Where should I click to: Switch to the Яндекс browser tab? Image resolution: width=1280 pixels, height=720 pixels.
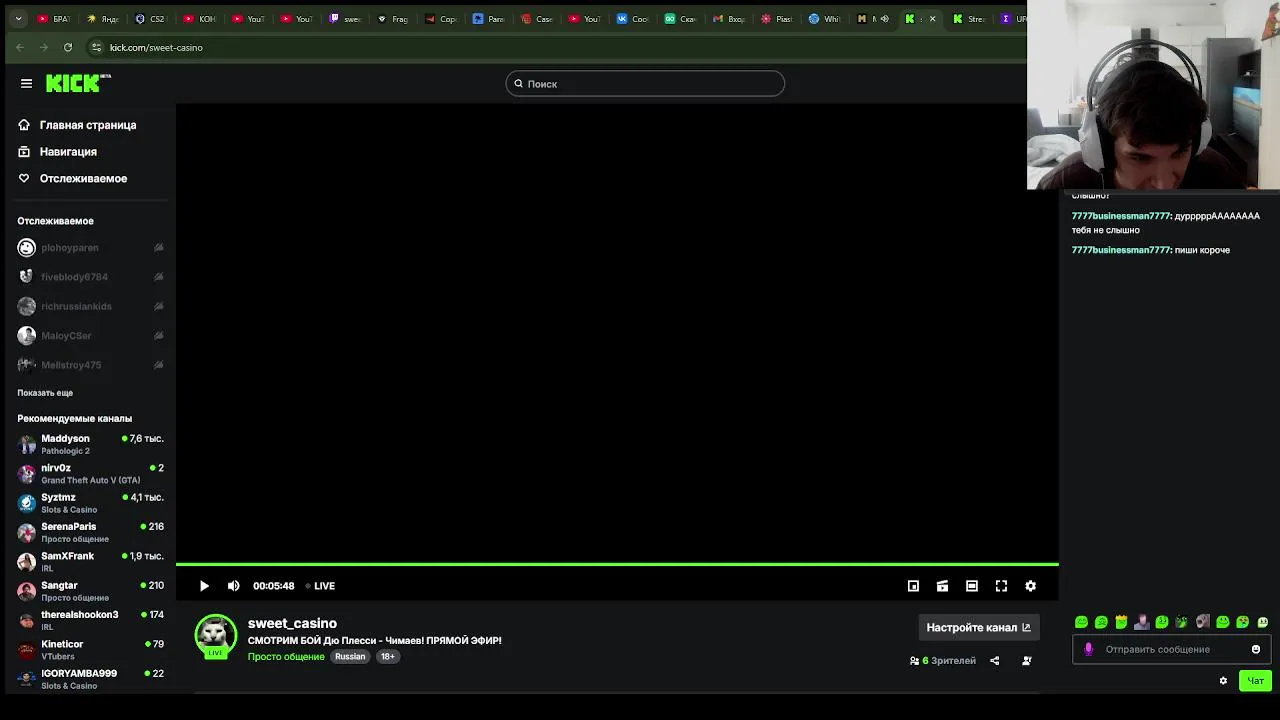(x=102, y=19)
